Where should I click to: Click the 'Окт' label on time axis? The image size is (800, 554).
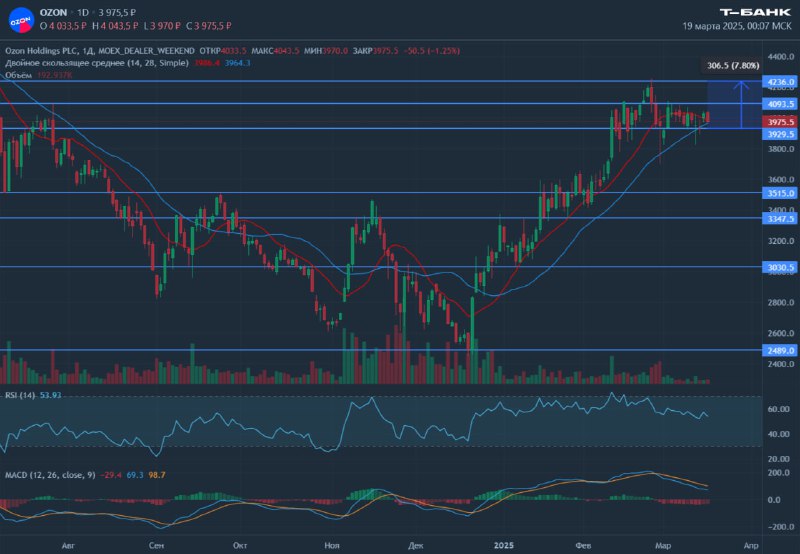(240, 546)
